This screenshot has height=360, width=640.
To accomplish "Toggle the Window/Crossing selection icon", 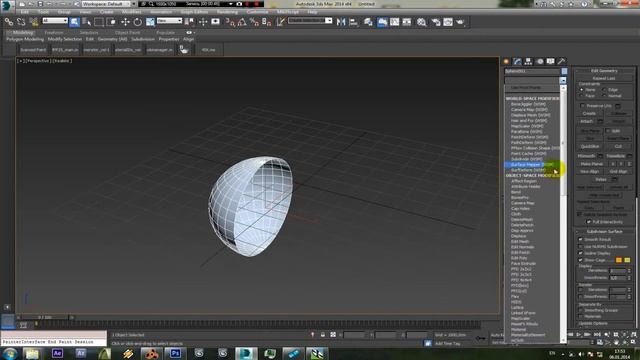I will 111,22.
